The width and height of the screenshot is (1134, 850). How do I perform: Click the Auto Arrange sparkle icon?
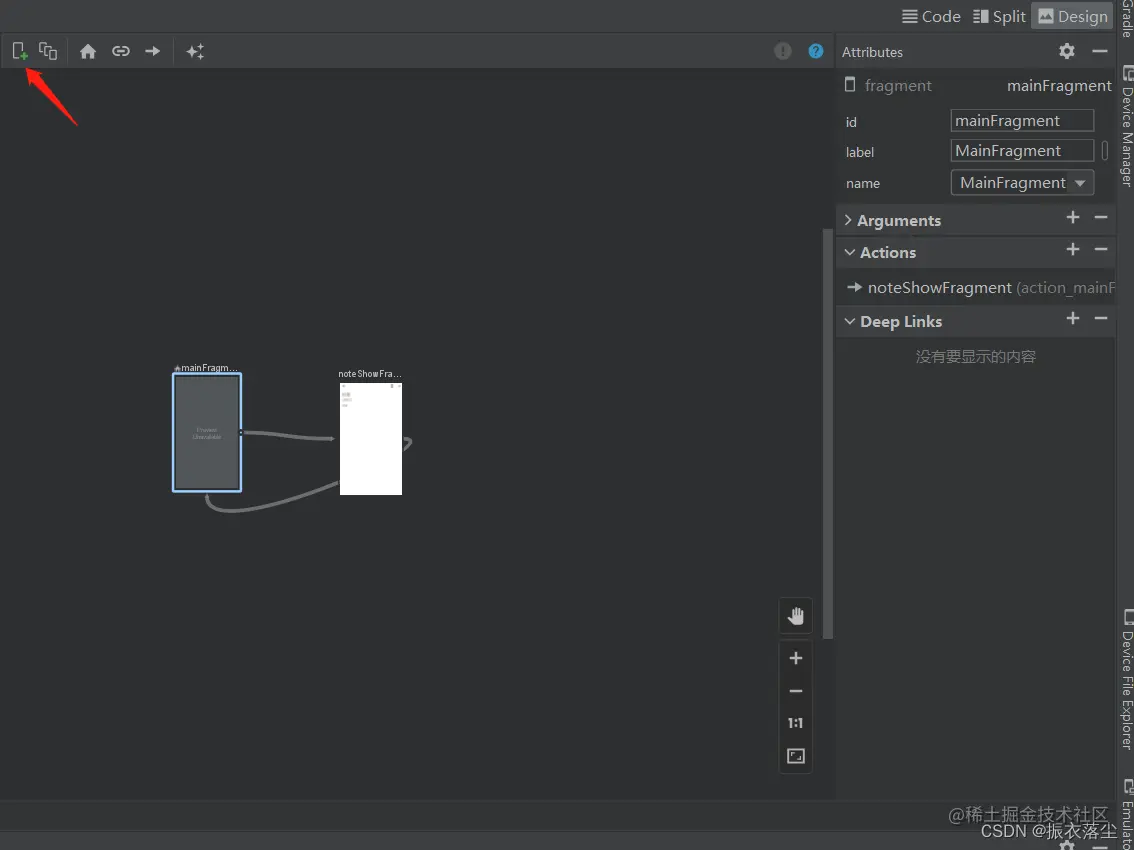tap(195, 51)
